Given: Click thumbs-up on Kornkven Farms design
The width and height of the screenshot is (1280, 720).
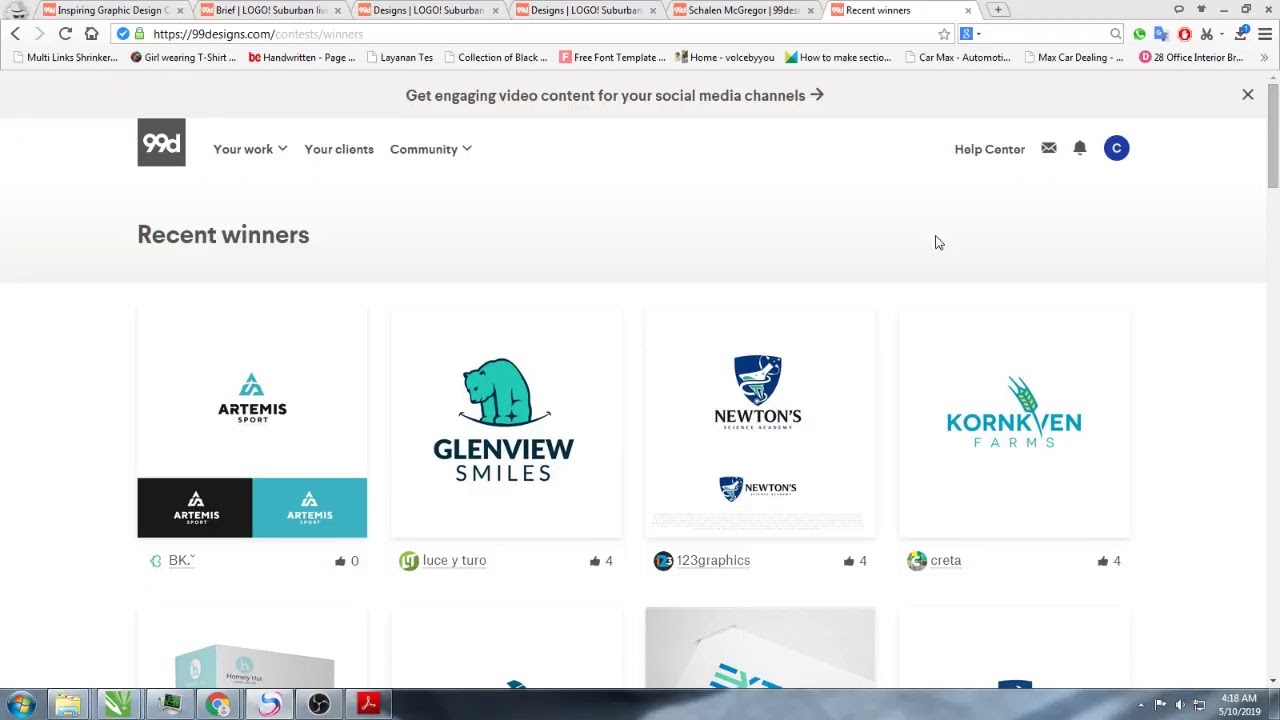Looking at the screenshot, I should 1103,561.
